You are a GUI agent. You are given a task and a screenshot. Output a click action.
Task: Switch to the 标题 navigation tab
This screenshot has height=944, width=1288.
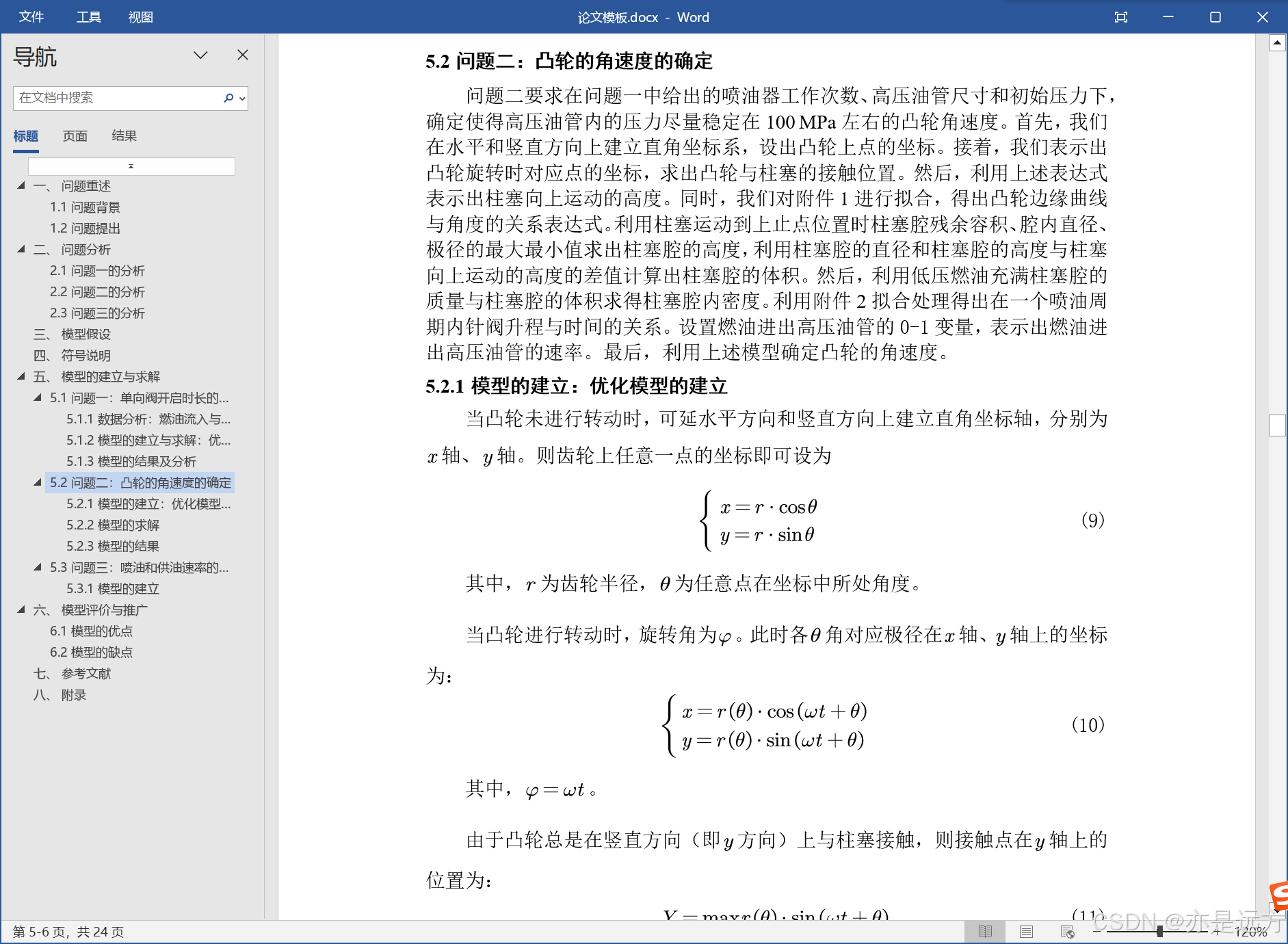[26, 136]
